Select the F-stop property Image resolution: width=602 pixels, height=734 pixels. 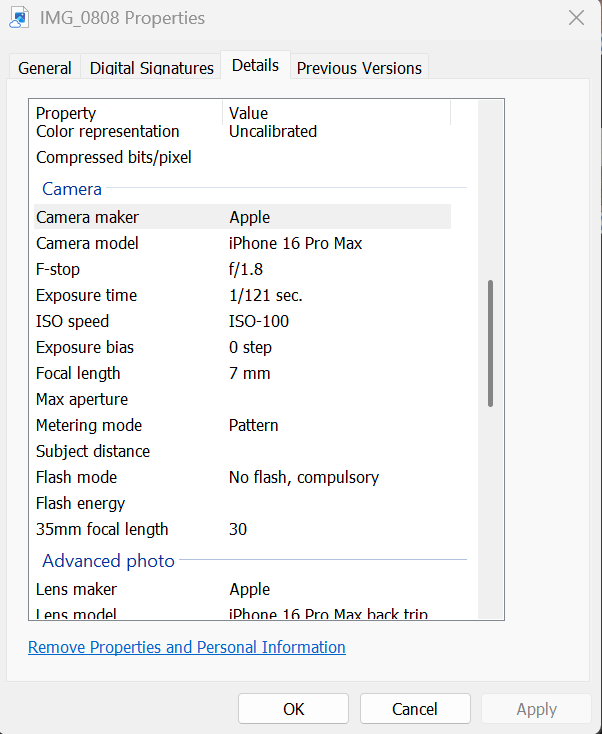click(58, 269)
